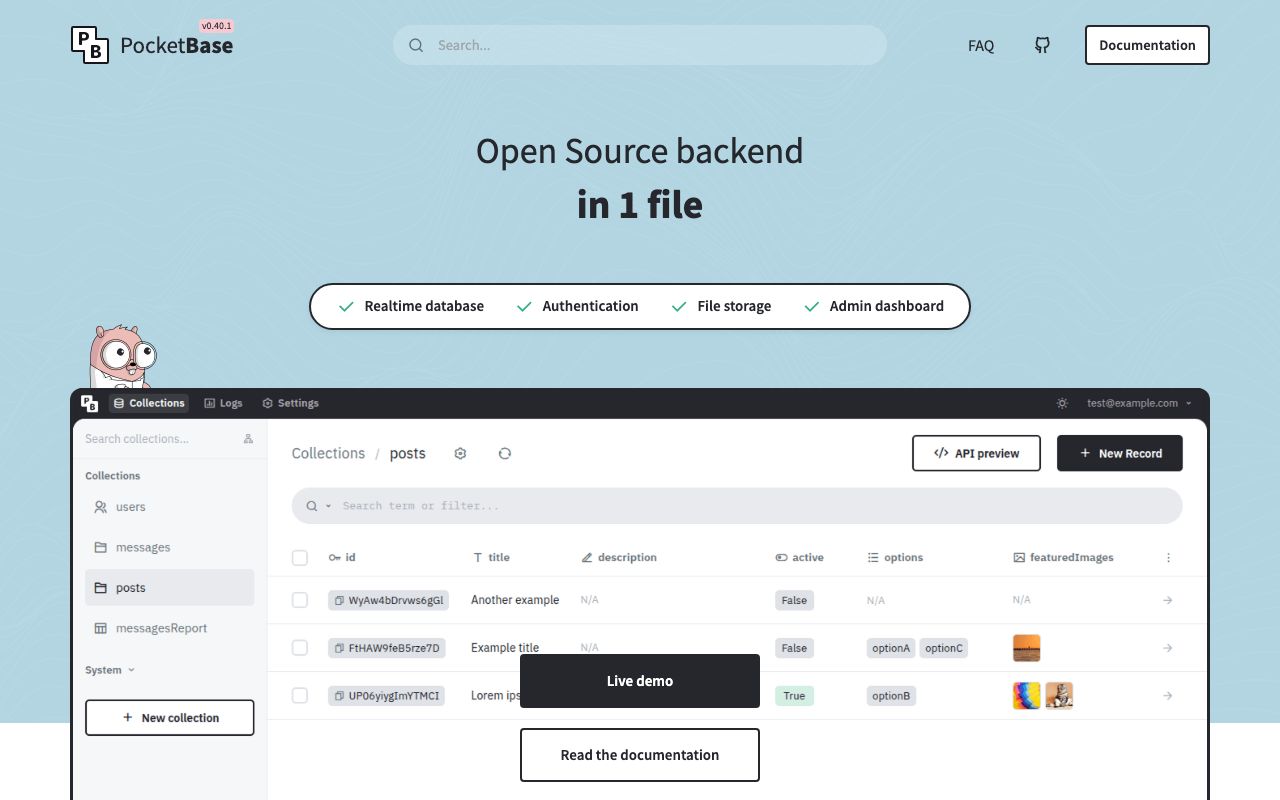1280x800 pixels.
Task: Select the posts collection
Action: pyautogui.click(x=170, y=588)
